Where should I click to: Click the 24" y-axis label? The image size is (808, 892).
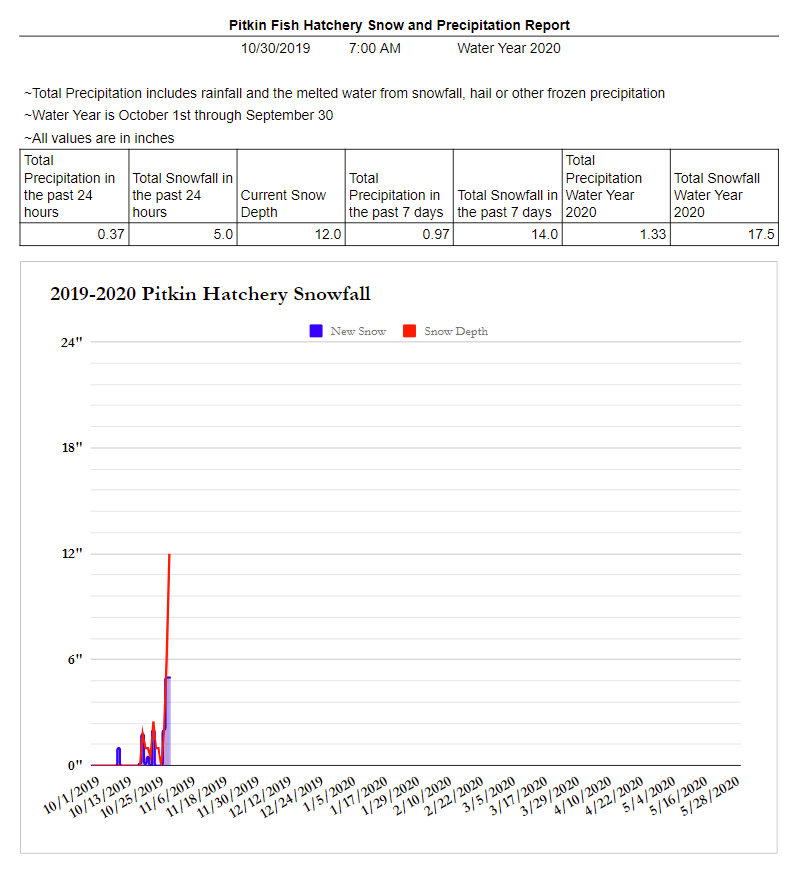click(x=71, y=342)
